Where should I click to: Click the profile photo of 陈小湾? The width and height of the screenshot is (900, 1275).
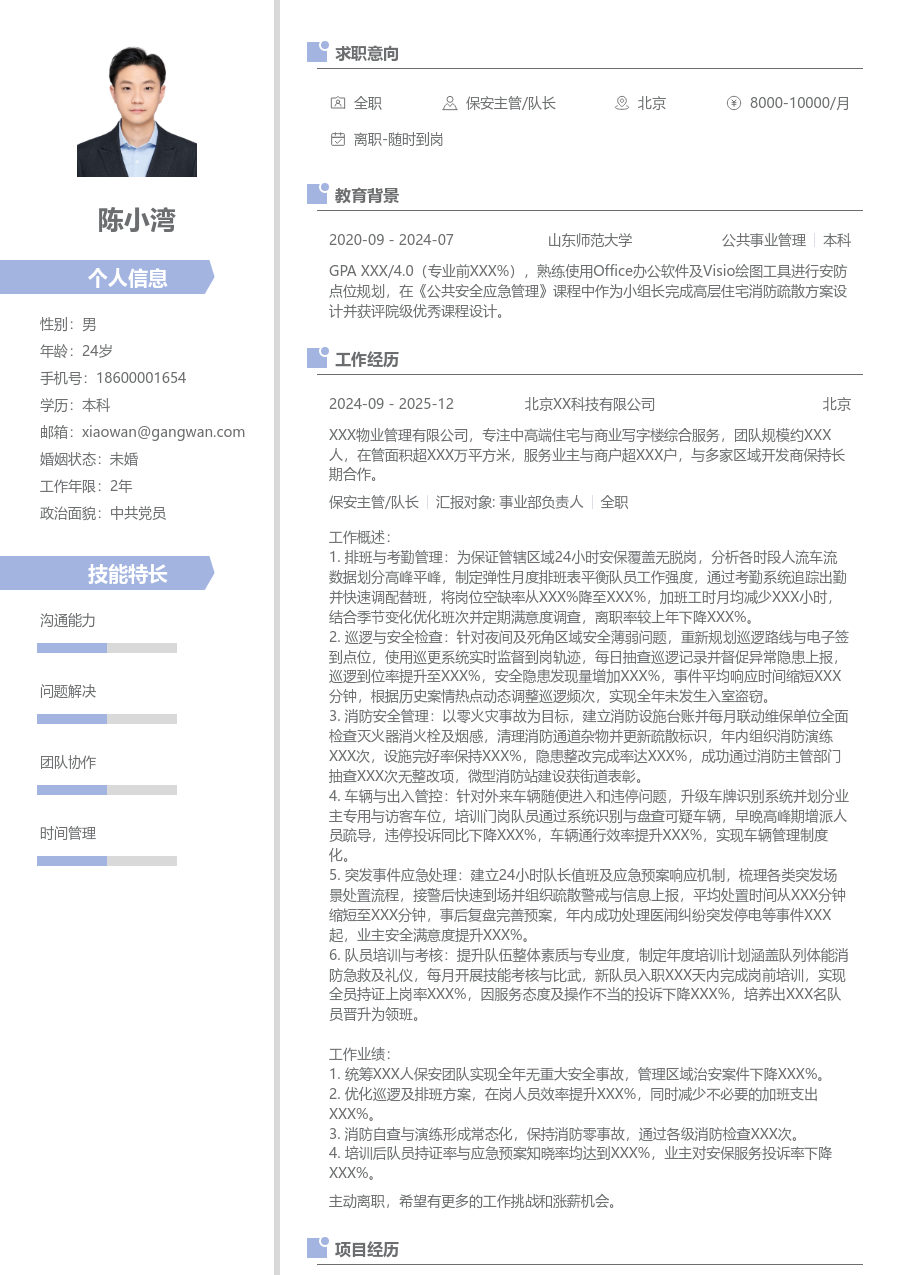pos(137,112)
